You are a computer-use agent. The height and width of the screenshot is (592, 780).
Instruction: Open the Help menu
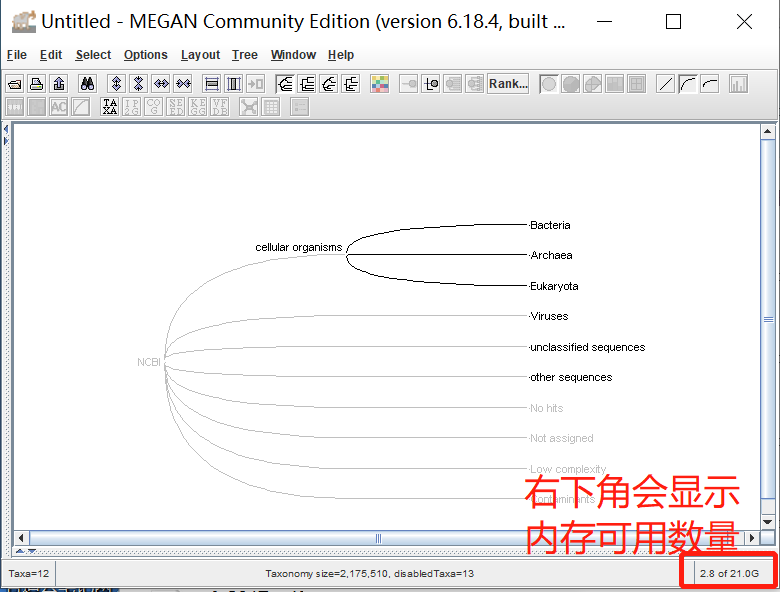[341, 55]
